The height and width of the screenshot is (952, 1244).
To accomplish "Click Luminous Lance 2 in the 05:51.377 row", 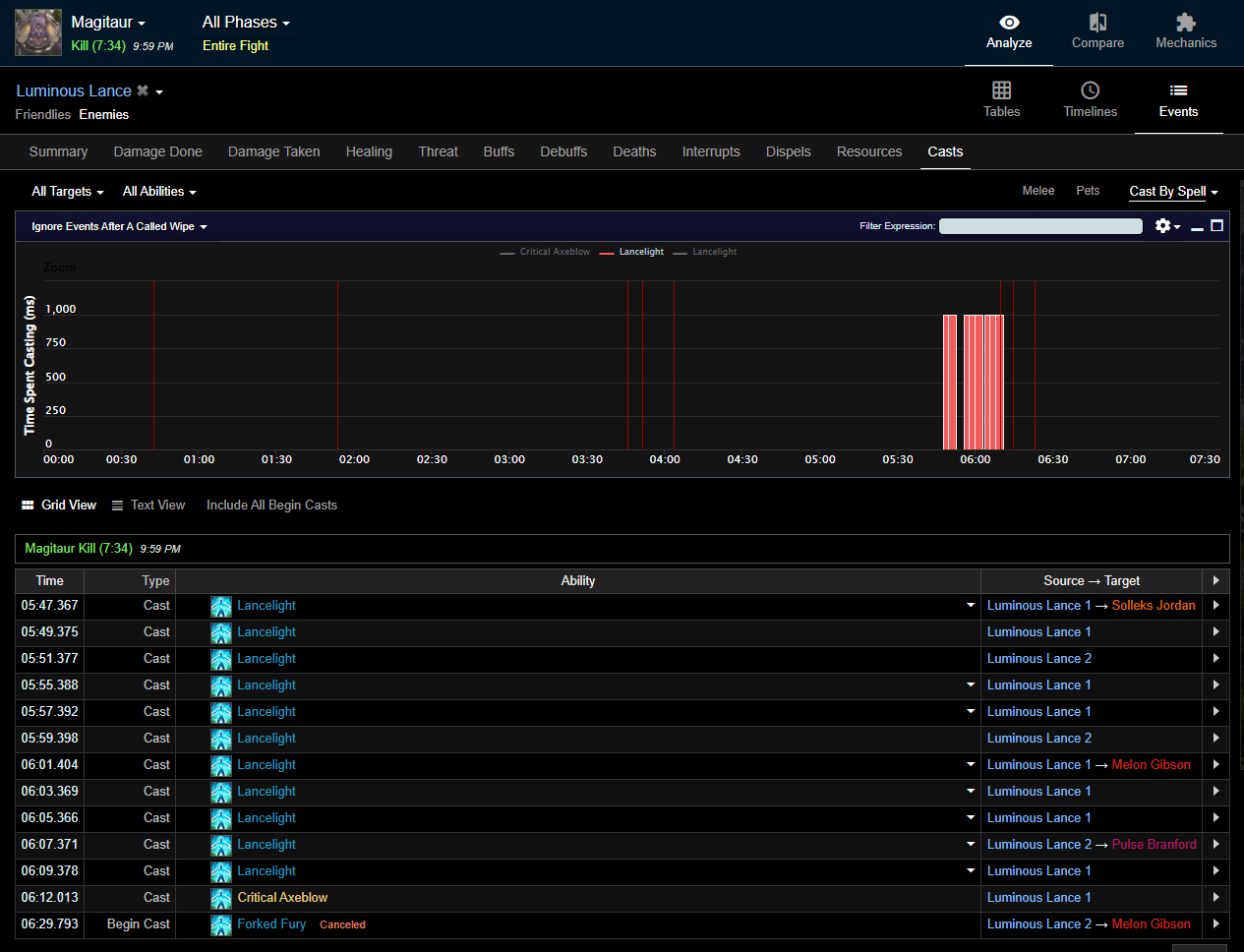I will click(x=1039, y=659).
